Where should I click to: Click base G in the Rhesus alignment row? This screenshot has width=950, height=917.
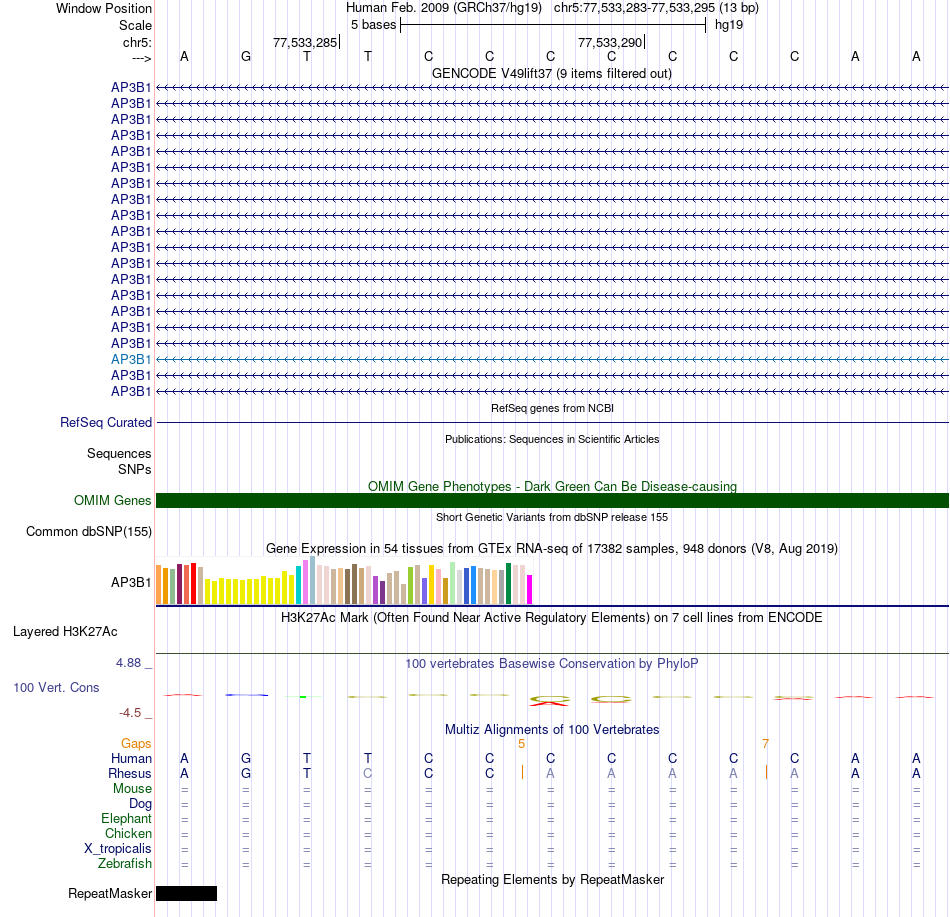pos(245,773)
